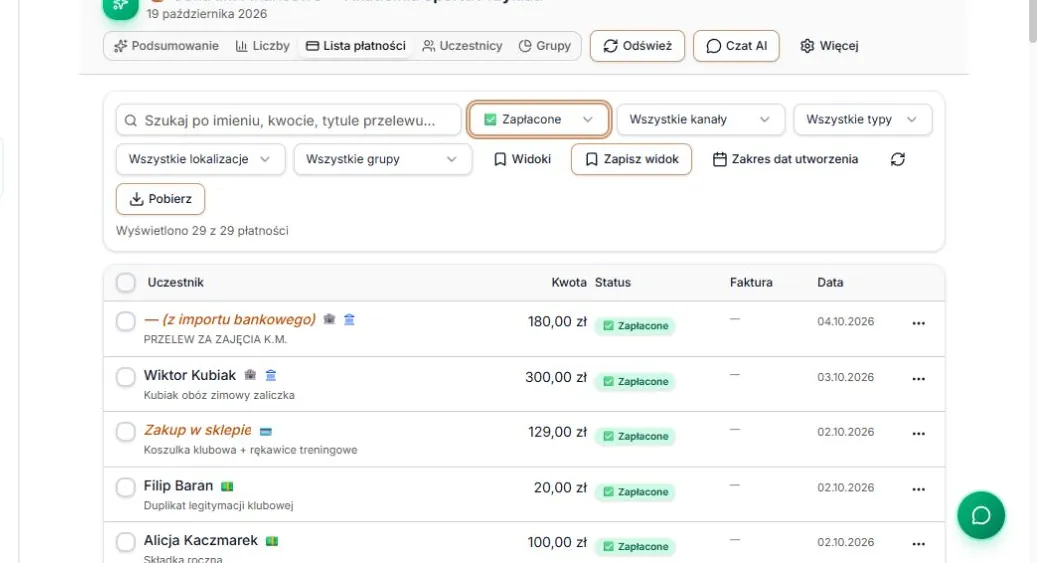Expand Wszystkie typy dropdown
Screen dimensions: 1037x563
point(862,120)
